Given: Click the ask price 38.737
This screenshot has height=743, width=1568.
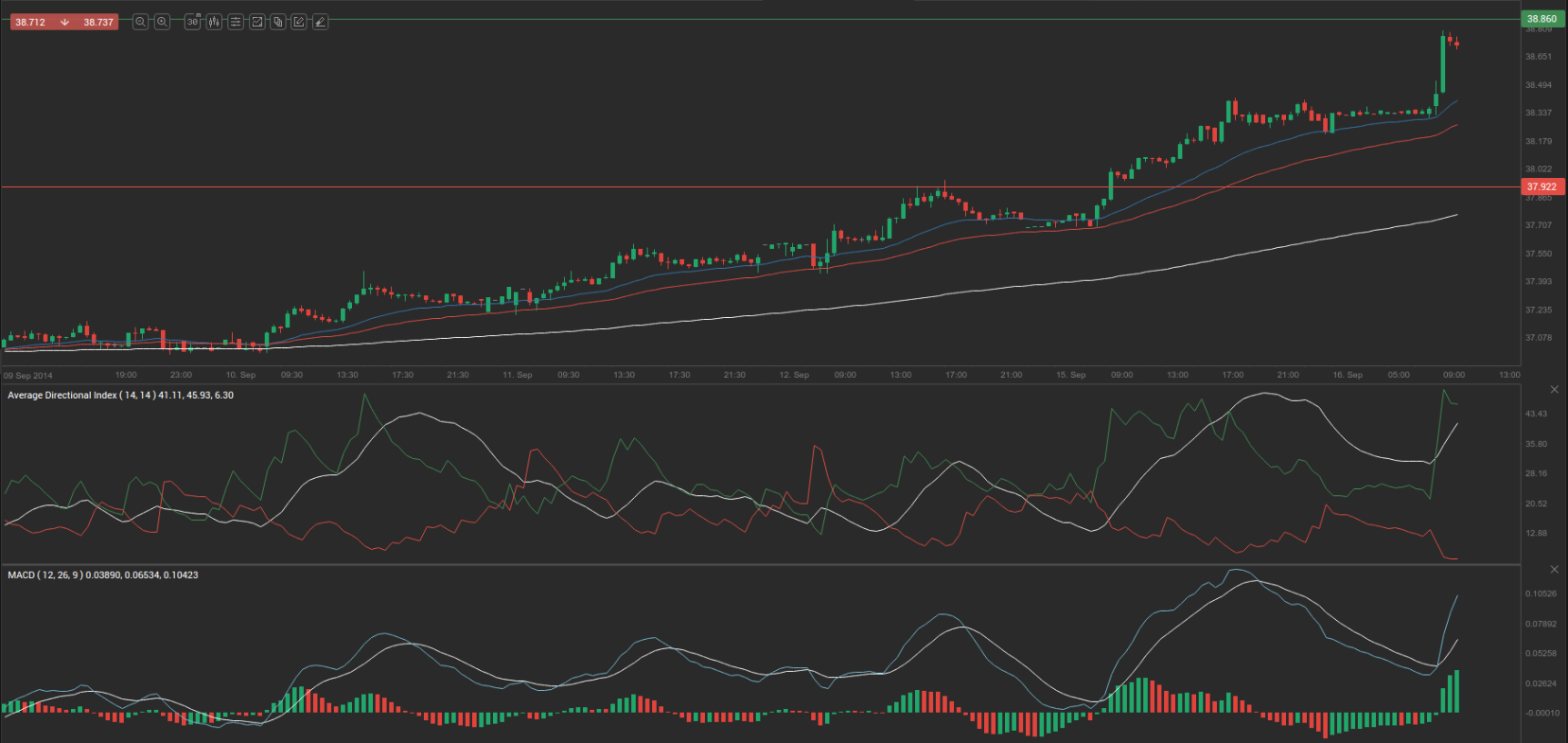Looking at the screenshot, I should click(98, 22).
